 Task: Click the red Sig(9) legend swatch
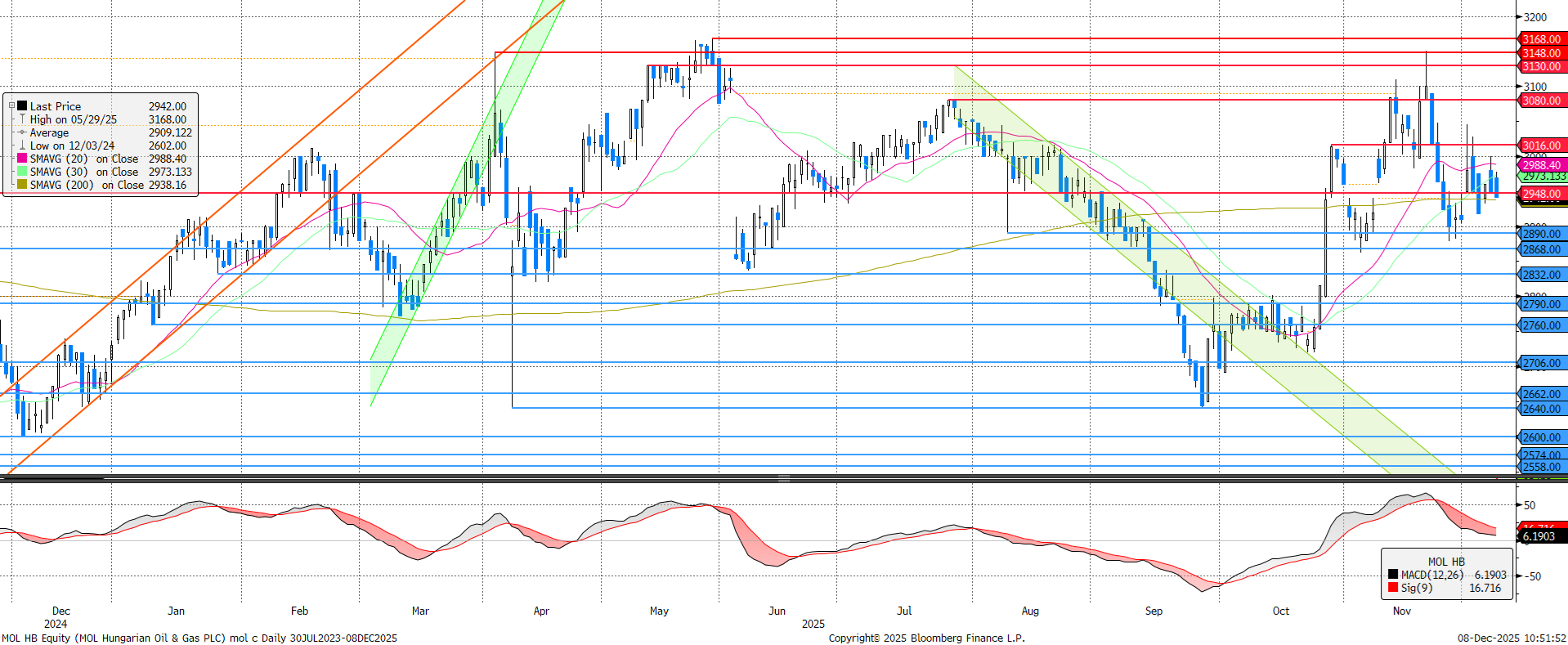1393,588
